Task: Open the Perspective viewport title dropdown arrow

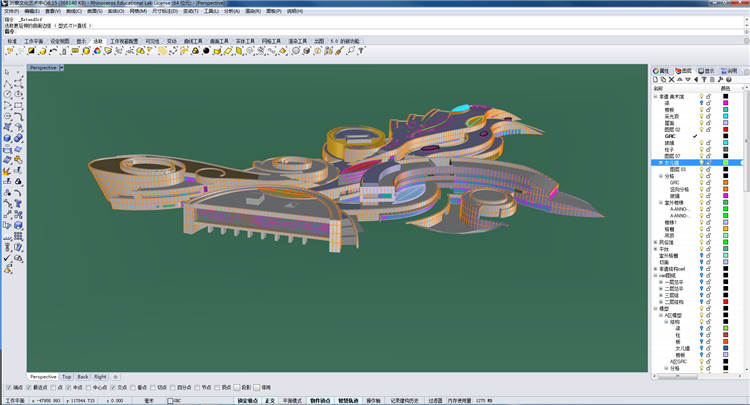Action: coord(62,68)
